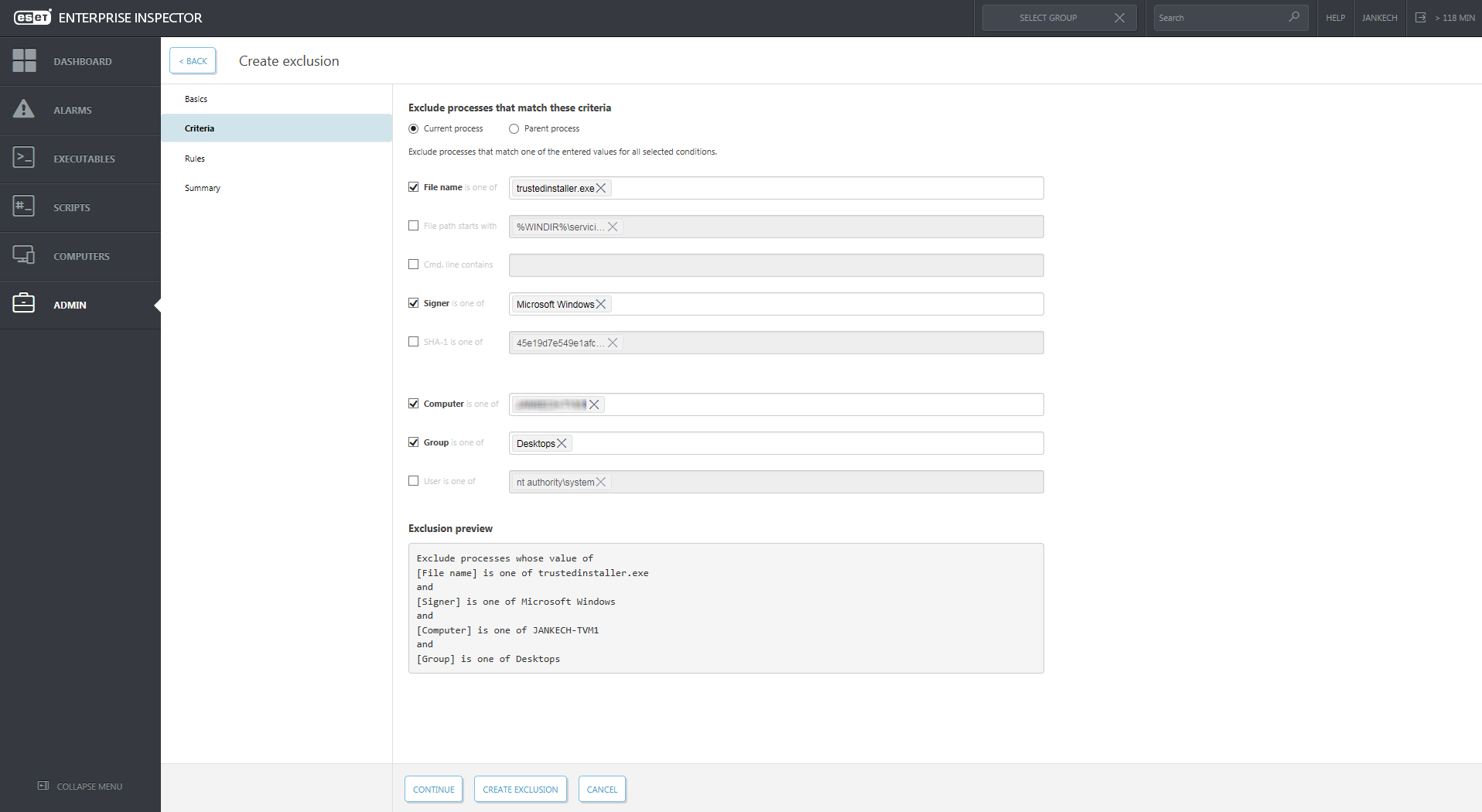Image resolution: width=1482 pixels, height=812 pixels.
Task: Uncheck the File name criterion checkbox
Action: [414, 187]
